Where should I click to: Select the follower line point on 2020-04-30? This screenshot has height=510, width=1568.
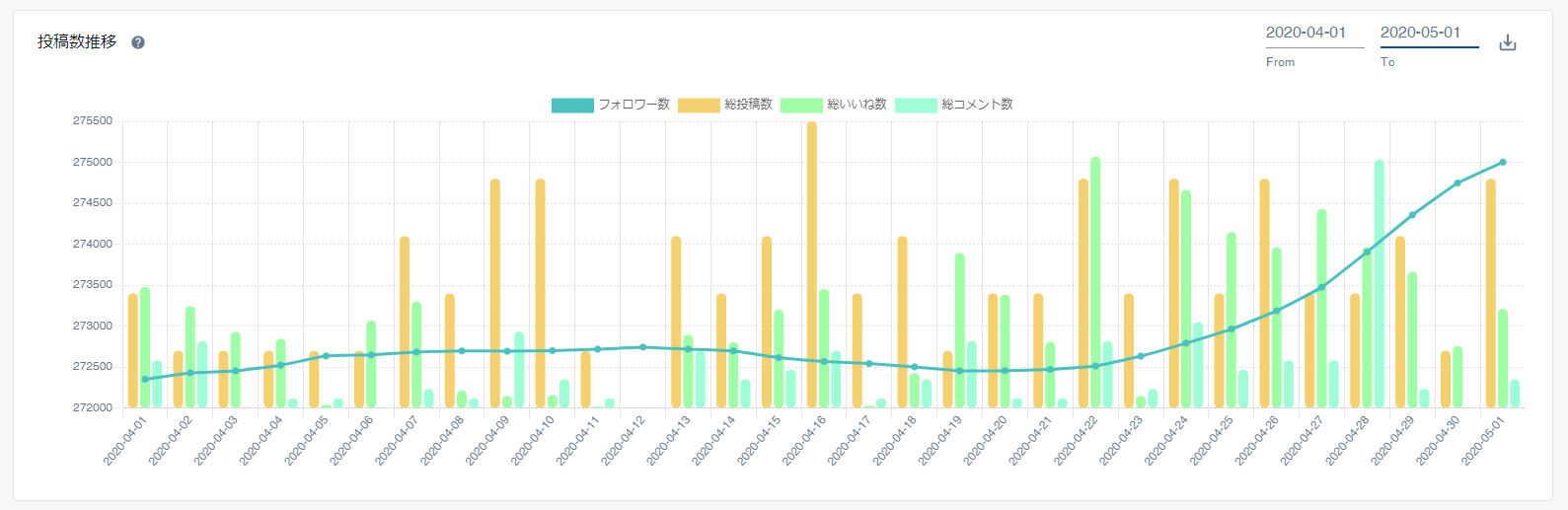pyautogui.click(x=1457, y=182)
